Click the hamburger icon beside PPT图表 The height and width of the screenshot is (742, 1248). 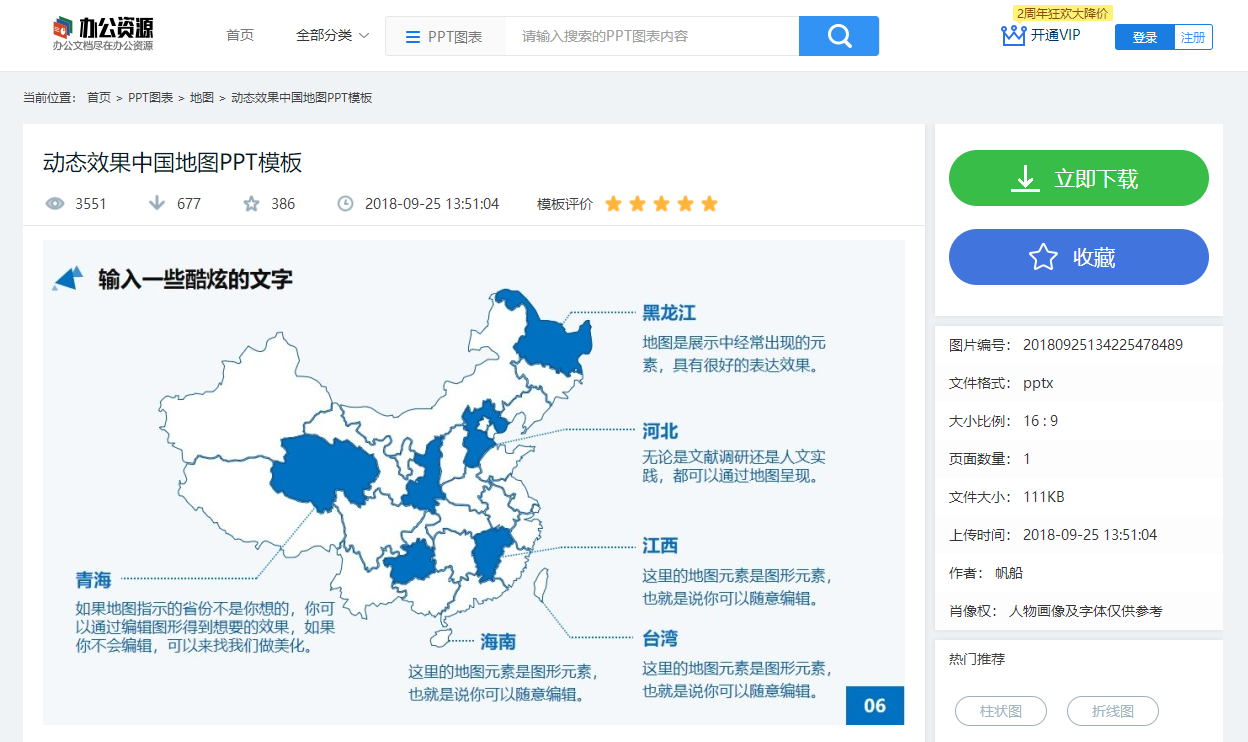pyautogui.click(x=412, y=37)
